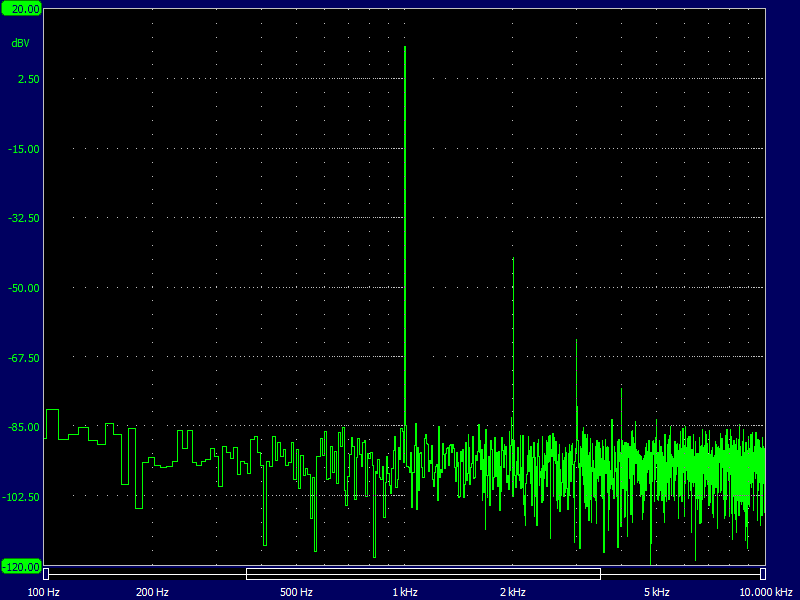Viewport: 800px width, 600px height.
Task: Click the frequency range scrollbar thumb
Action: pyautogui.click(x=423, y=574)
